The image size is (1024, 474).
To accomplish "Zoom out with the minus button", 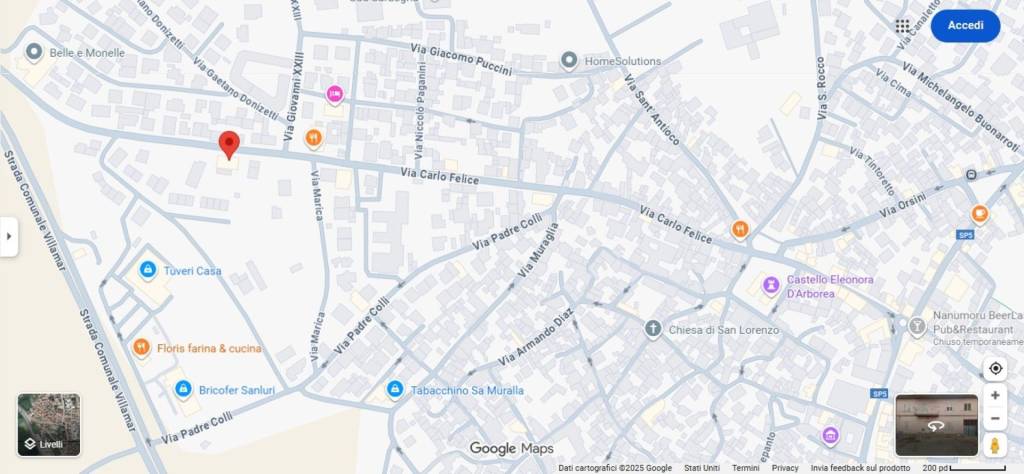I will click(995, 418).
